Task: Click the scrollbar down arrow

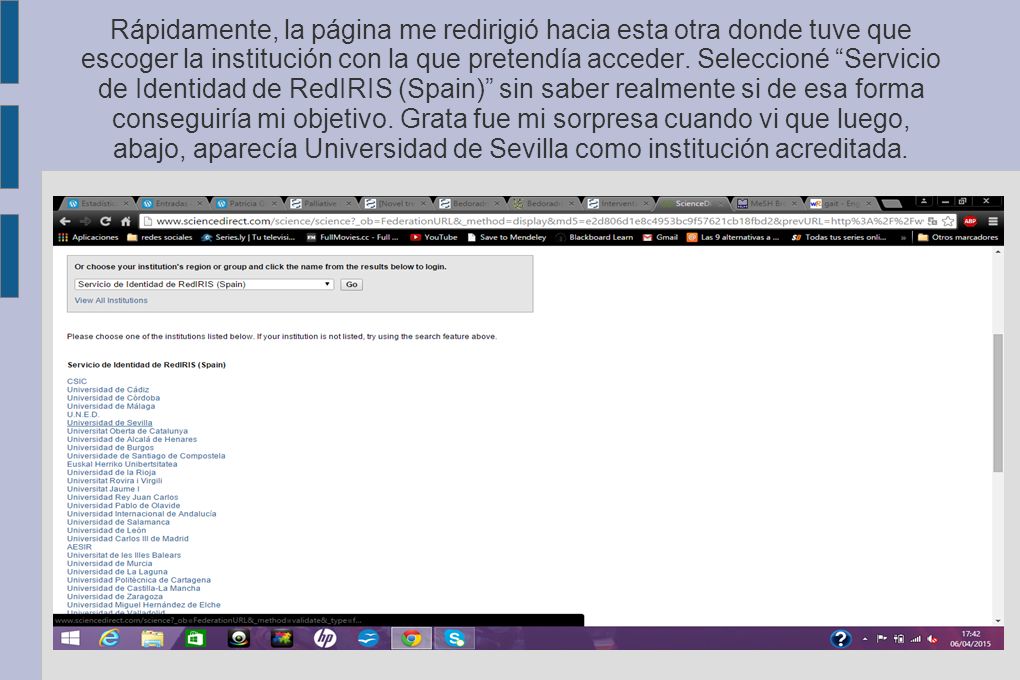Action: pos(998,621)
